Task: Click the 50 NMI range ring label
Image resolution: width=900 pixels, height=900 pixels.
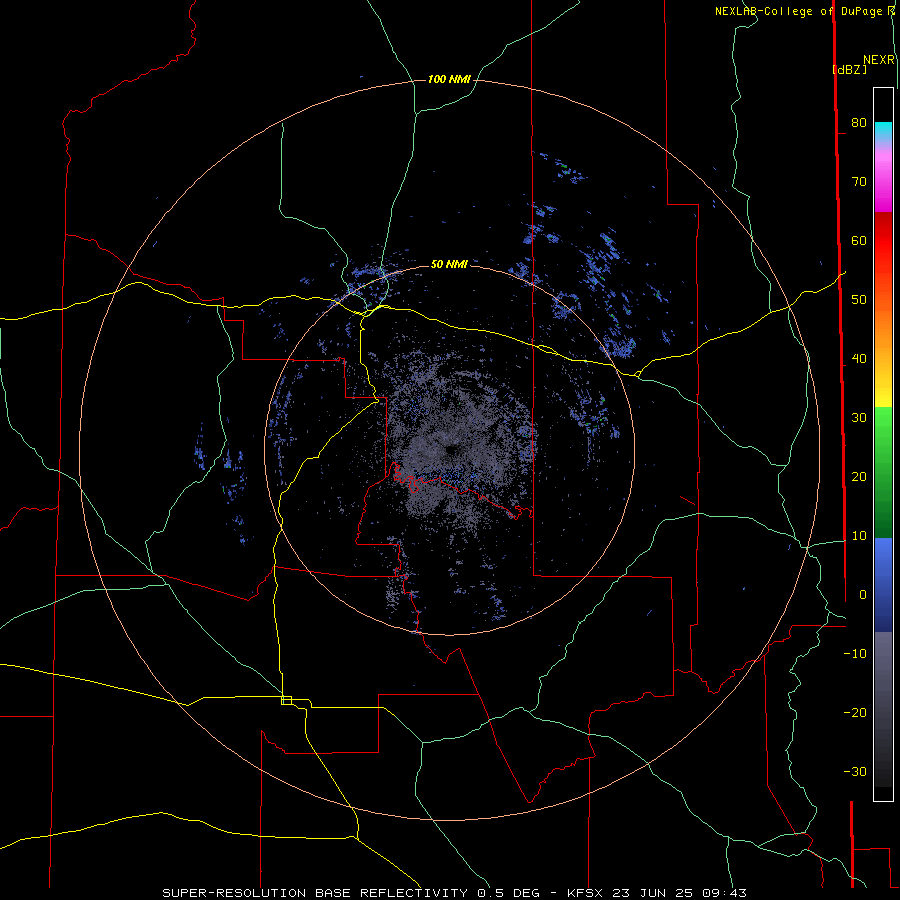Action: click(449, 264)
